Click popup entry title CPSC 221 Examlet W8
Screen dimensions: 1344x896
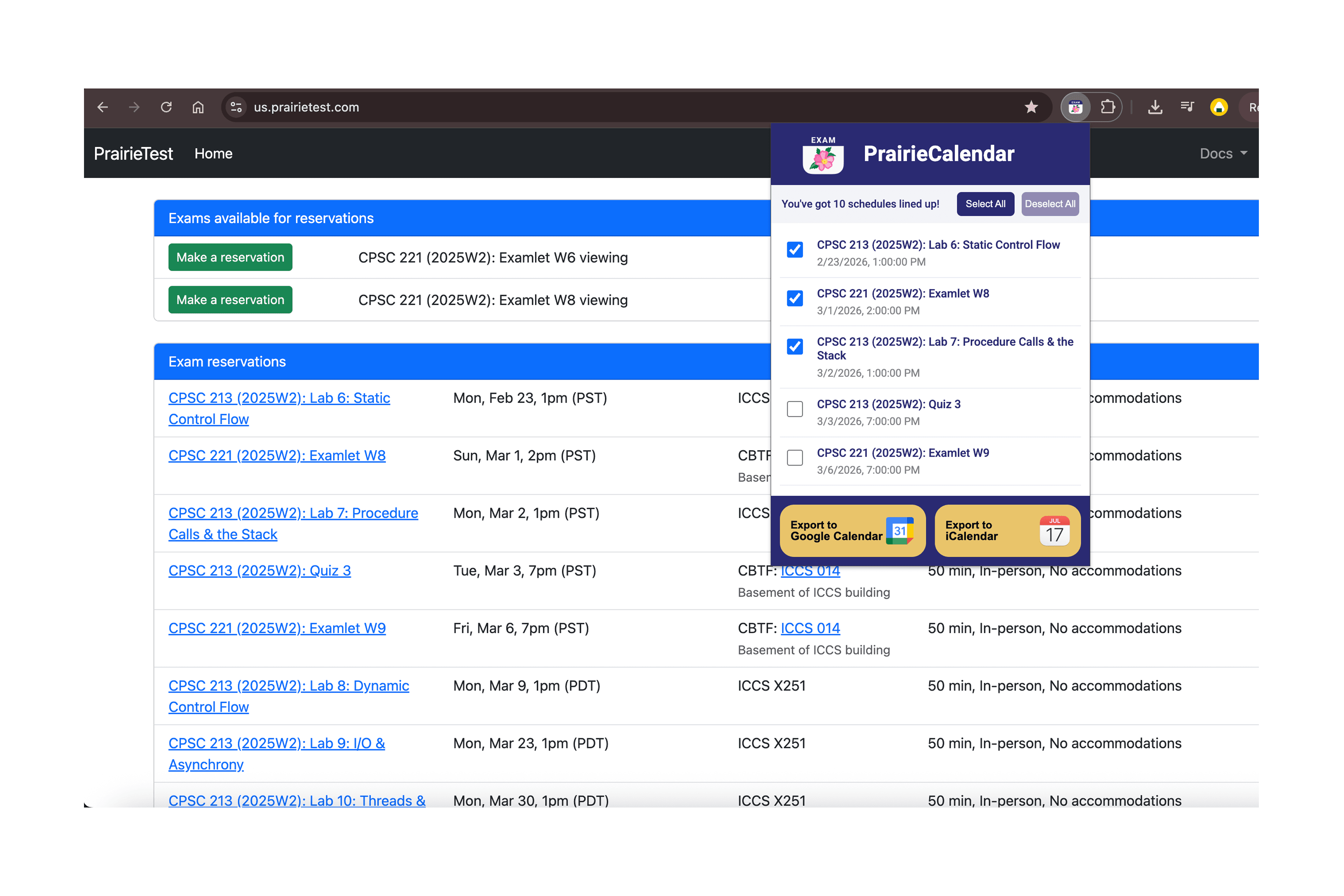click(903, 293)
